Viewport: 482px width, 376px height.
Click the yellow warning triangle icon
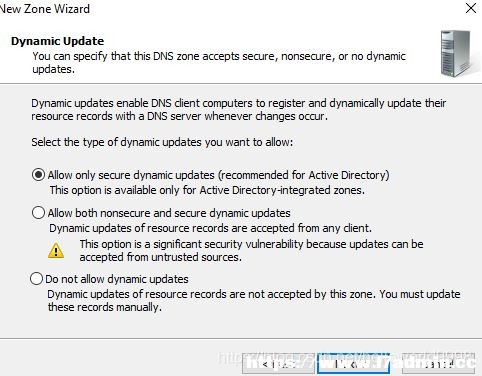[x=56, y=251]
